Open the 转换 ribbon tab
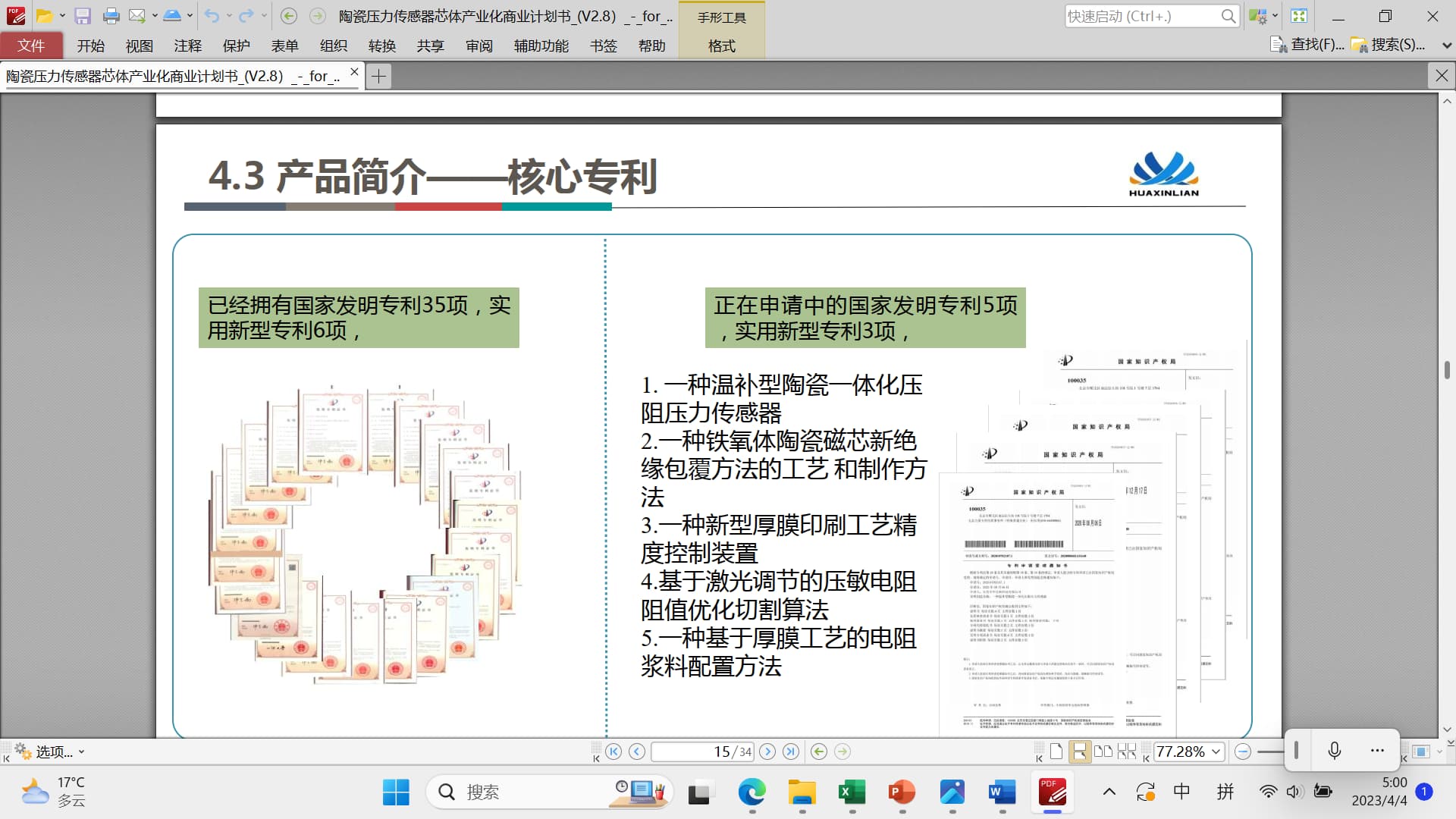Viewport: 1456px width, 819px height. click(x=381, y=45)
